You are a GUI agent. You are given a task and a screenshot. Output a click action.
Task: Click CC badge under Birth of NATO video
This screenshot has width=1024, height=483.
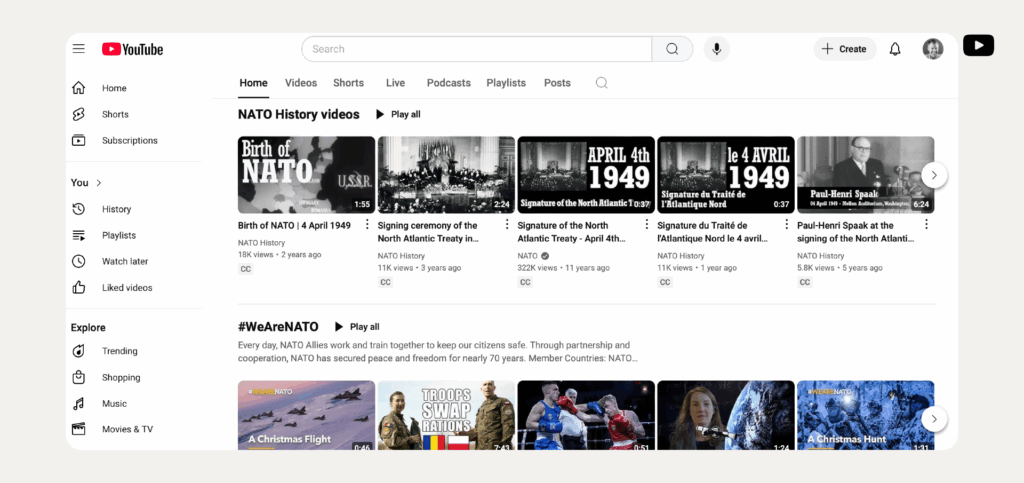[246, 269]
